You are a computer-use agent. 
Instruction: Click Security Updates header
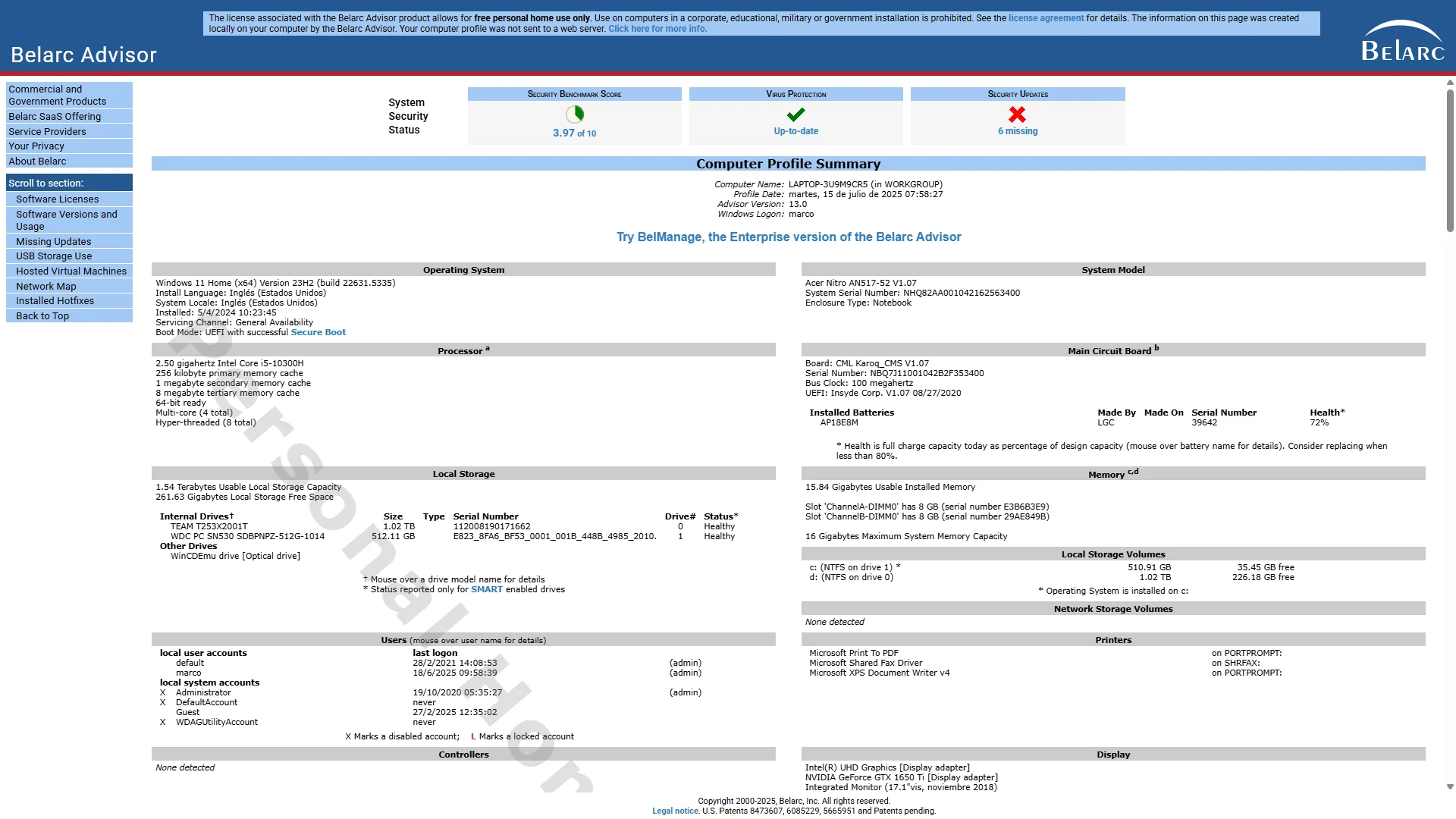point(1018,94)
